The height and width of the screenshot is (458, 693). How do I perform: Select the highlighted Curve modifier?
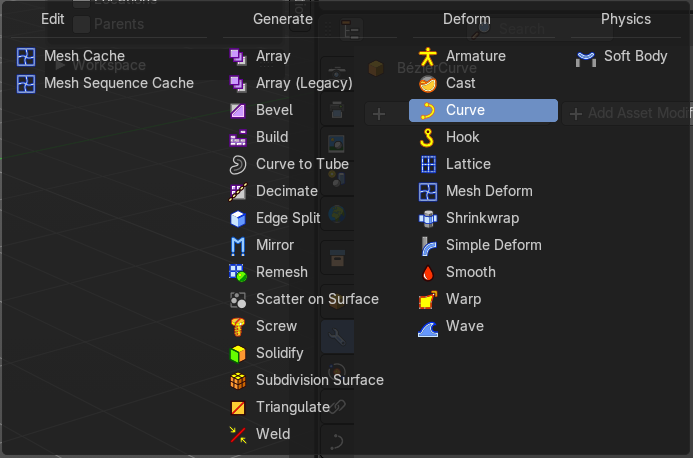[x=484, y=111]
